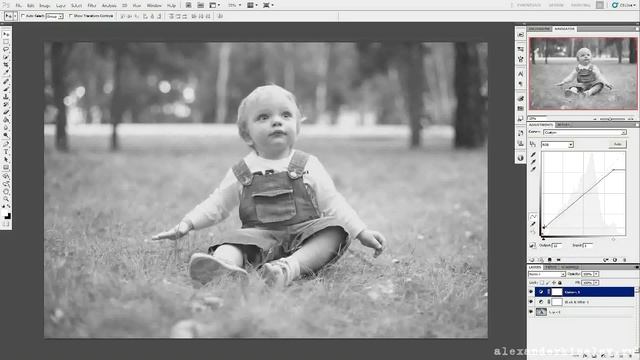Select the Lasso tool
The image size is (640, 360).
(6, 50)
